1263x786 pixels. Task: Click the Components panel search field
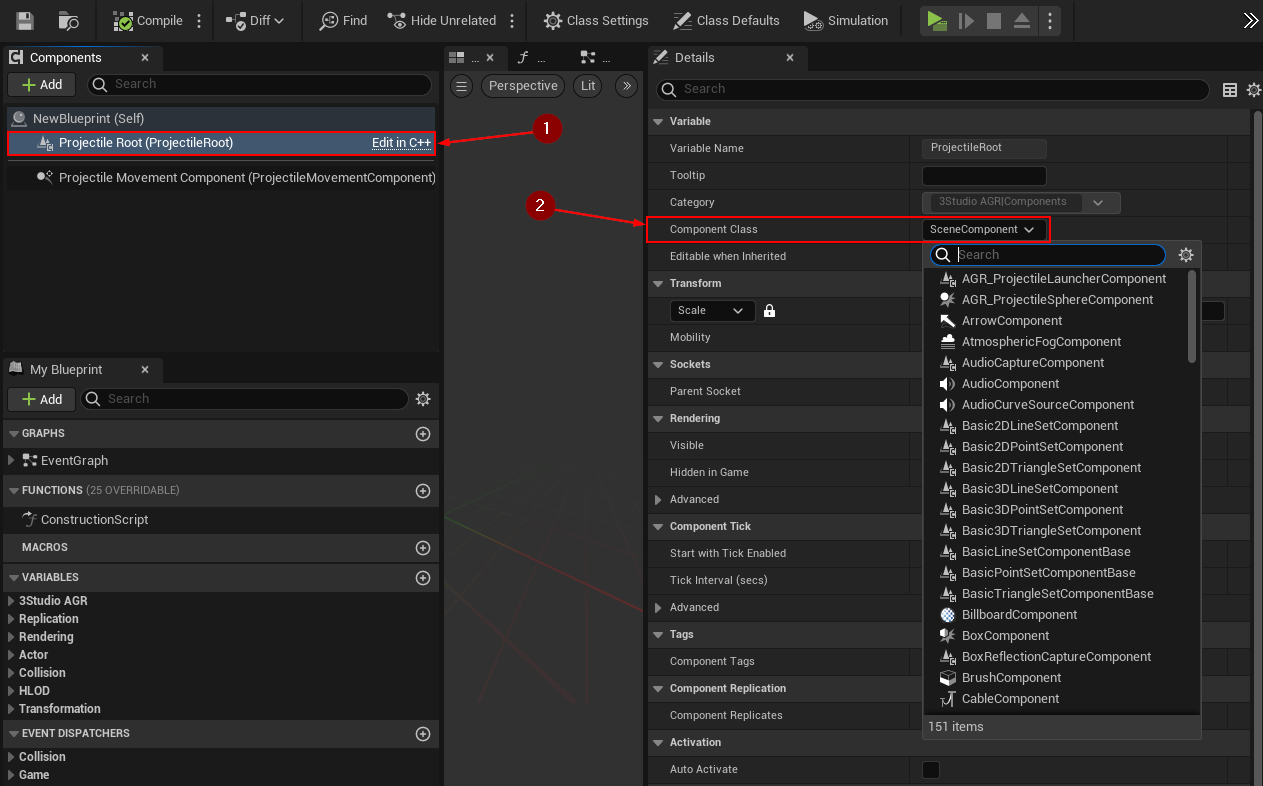pos(260,84)
